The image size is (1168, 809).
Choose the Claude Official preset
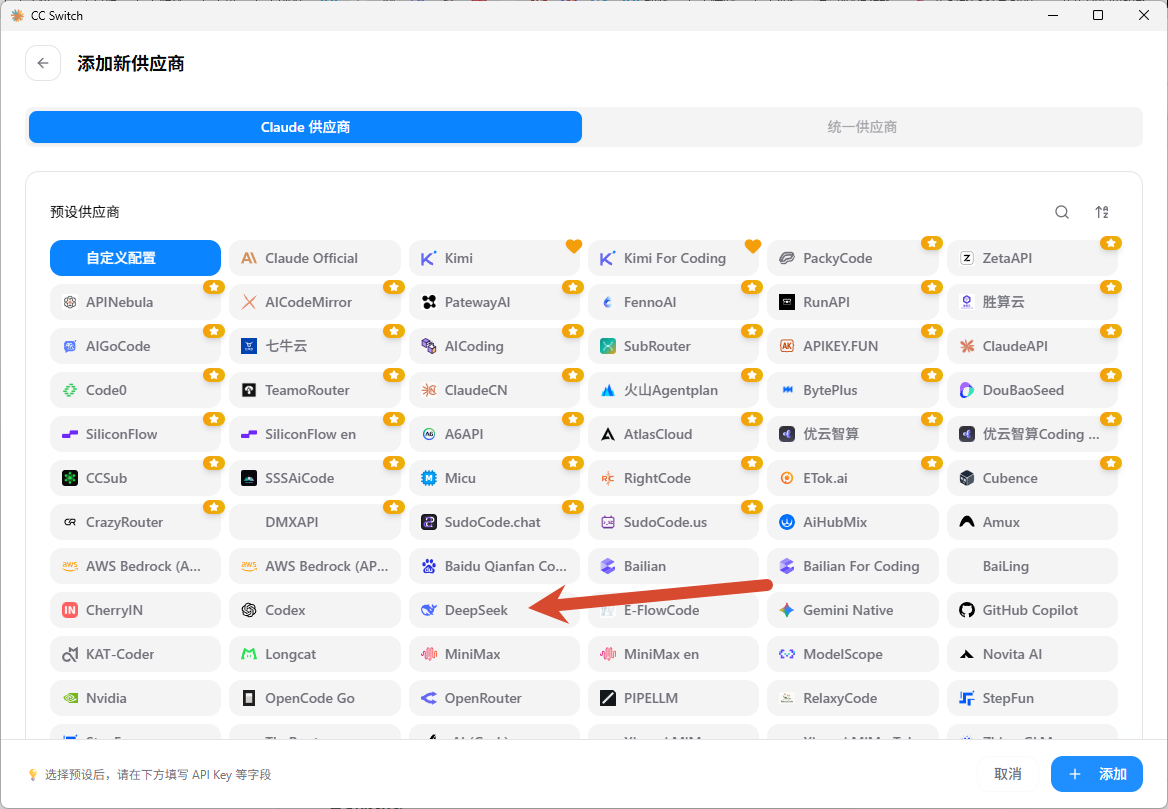pos(315,258)
